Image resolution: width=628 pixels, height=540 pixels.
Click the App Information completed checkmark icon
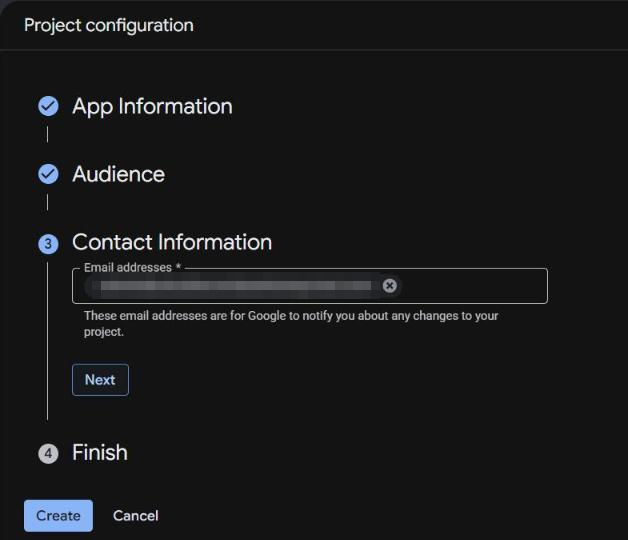coord(48,106)
